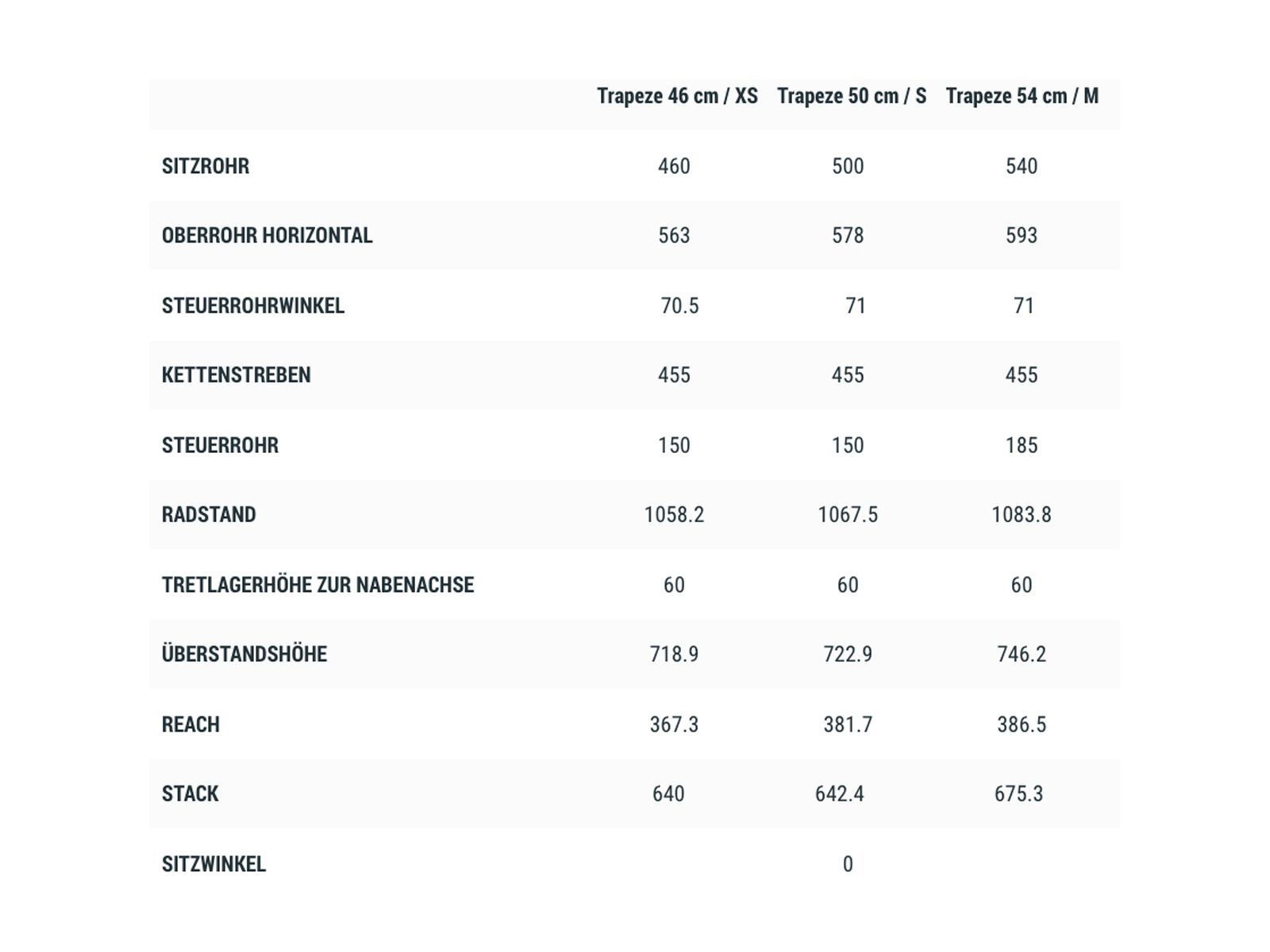Click the TRETLAGERHÖHE ZUR NABENACHSE label
This screenshot has width=1270, height=952.
point(317,585)
